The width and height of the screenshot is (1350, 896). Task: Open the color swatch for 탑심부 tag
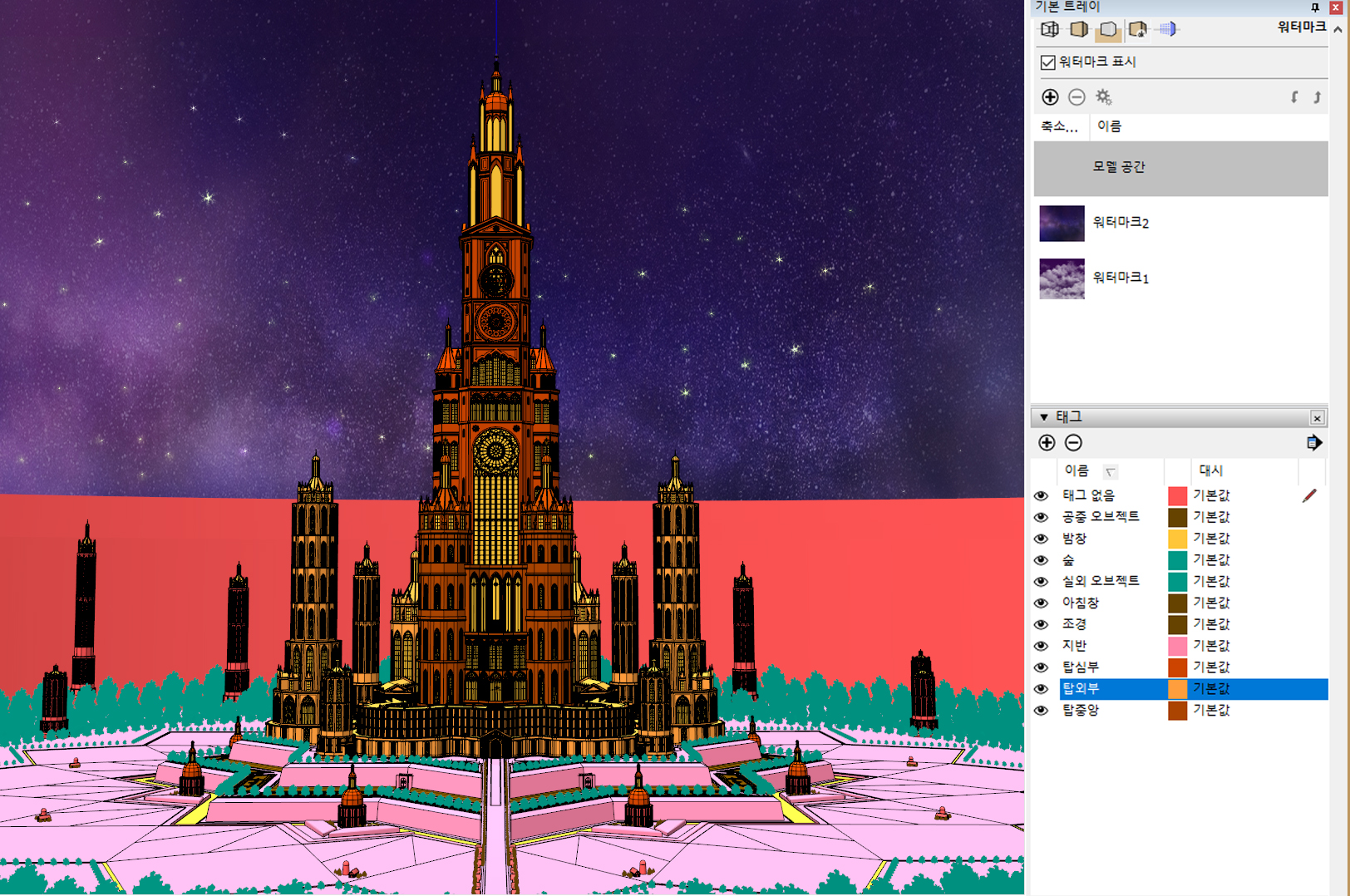[1177, 667]
